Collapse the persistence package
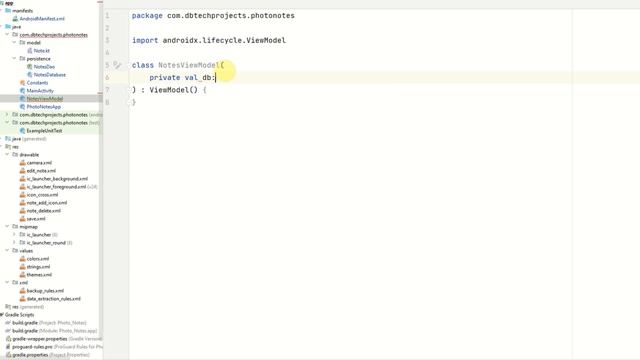The width and height of the screenshot is (640, 360). tap(14, 58)
